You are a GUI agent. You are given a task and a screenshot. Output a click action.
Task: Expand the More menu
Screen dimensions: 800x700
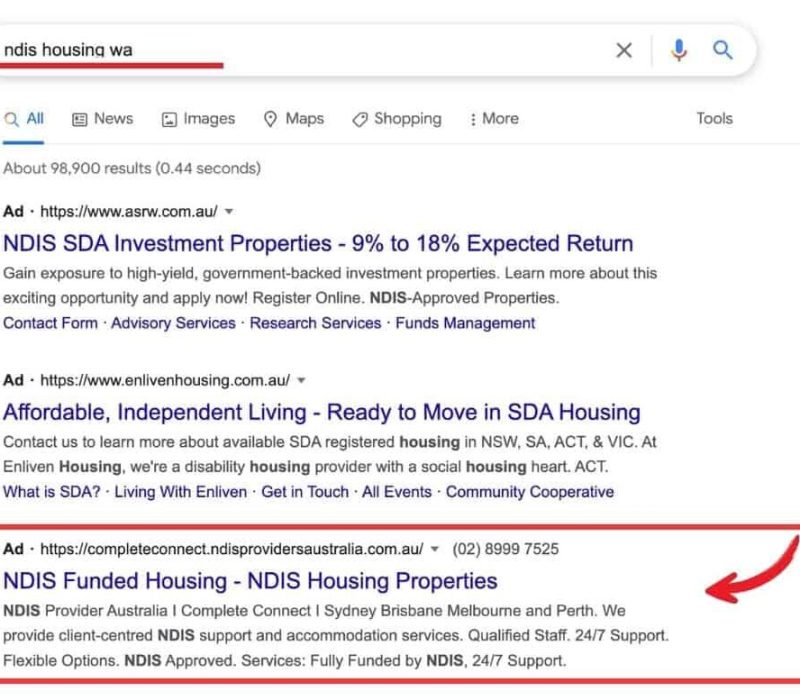(493, 118)
